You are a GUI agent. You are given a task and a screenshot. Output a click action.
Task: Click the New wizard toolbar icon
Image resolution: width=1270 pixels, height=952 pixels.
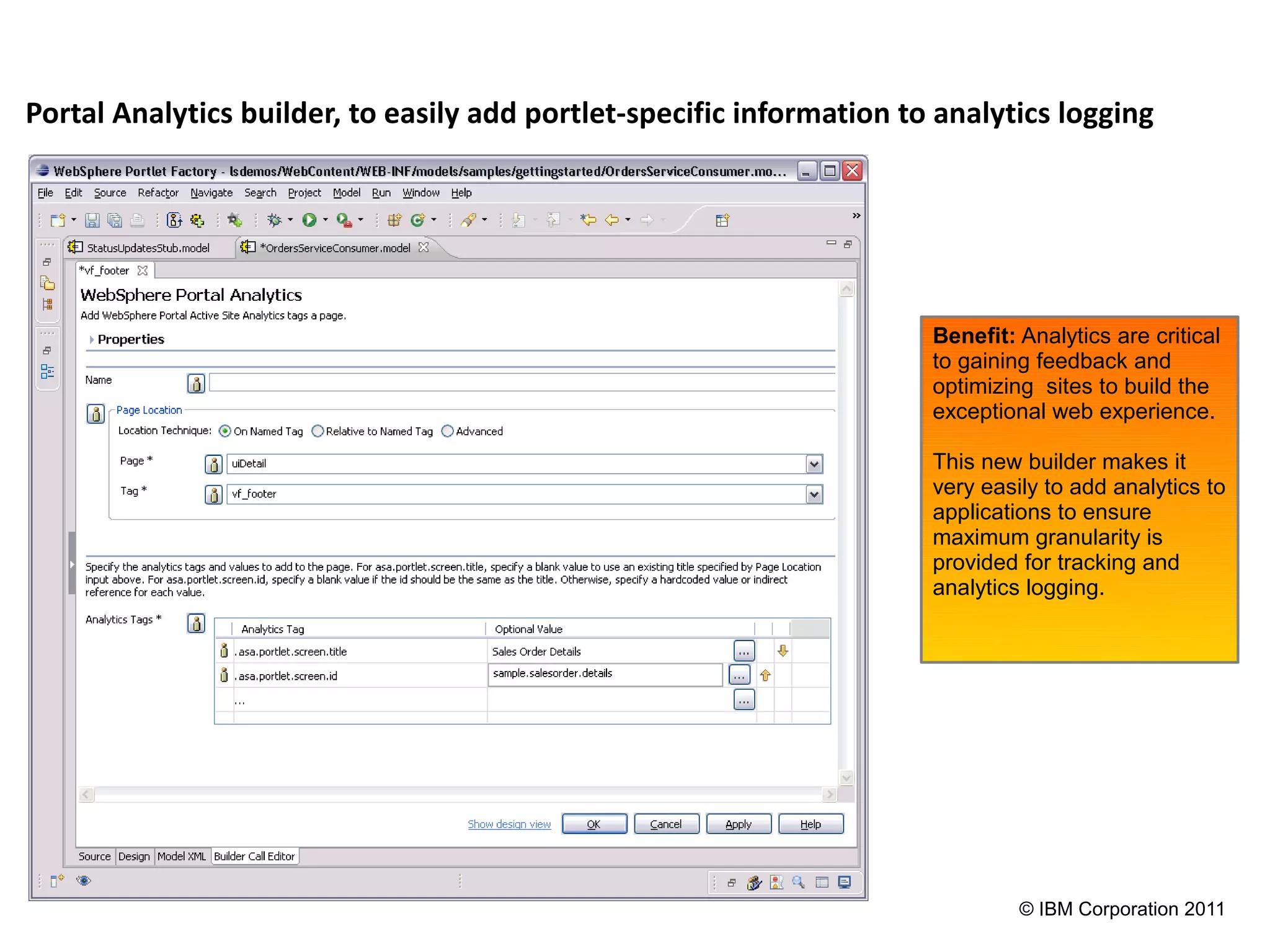coord(58,220)
